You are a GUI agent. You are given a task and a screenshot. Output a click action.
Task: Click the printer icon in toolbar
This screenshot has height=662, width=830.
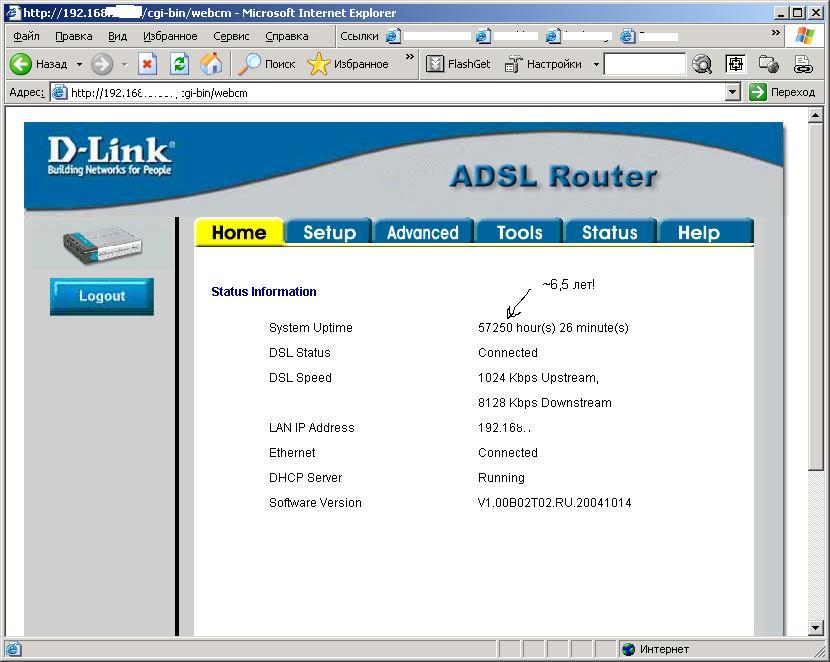pyautogui.click(x=803, y=64)
